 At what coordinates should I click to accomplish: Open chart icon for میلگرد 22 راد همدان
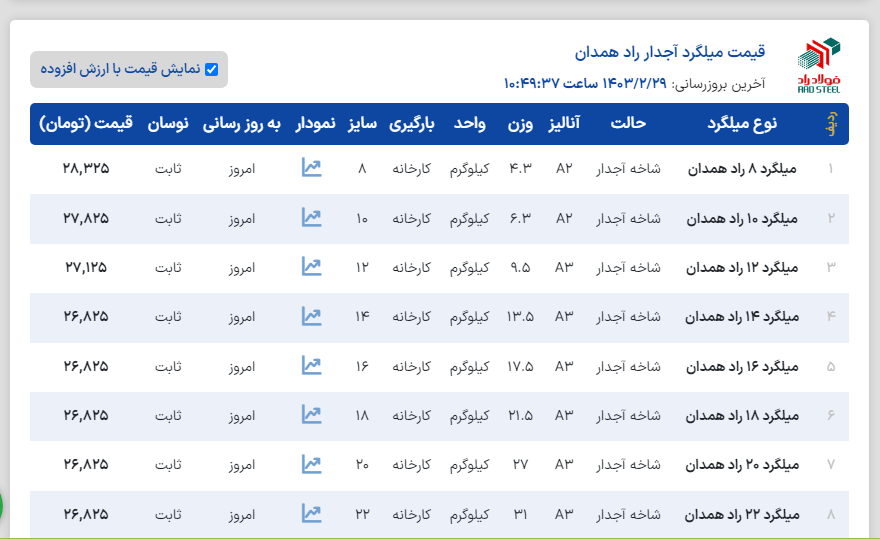[311, 514]
